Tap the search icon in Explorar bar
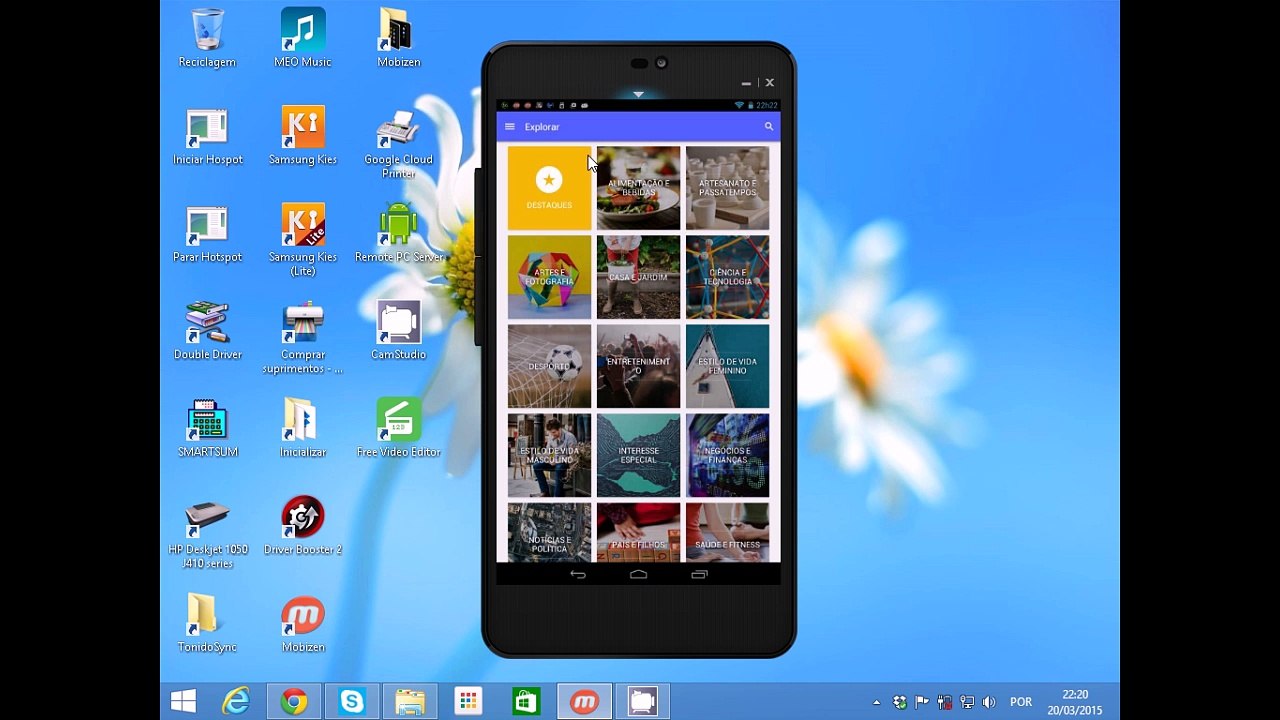Screen dimensions: 1280x720 (x=769, y=127)
